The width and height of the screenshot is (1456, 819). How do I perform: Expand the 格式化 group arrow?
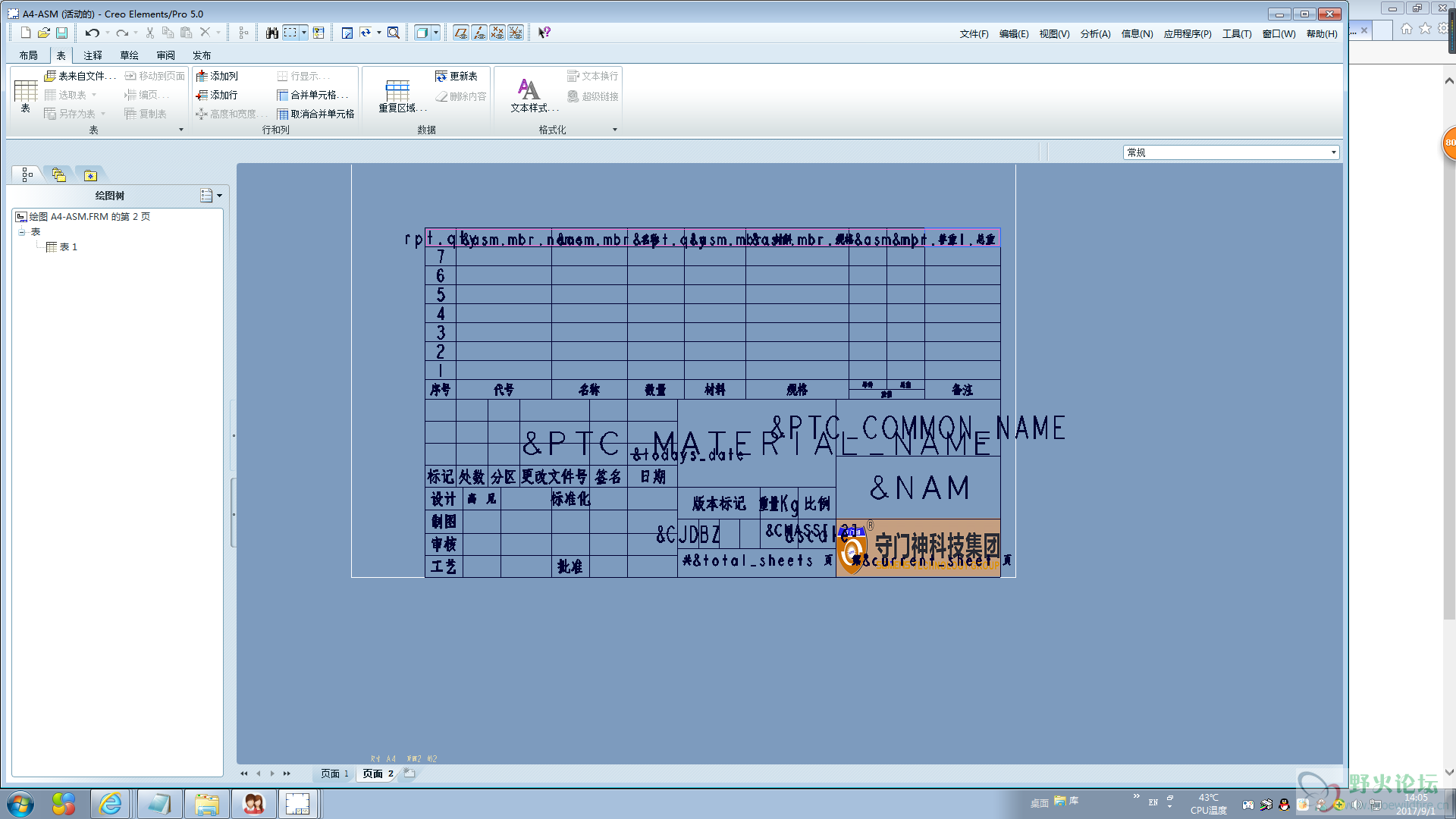[614, 130]
